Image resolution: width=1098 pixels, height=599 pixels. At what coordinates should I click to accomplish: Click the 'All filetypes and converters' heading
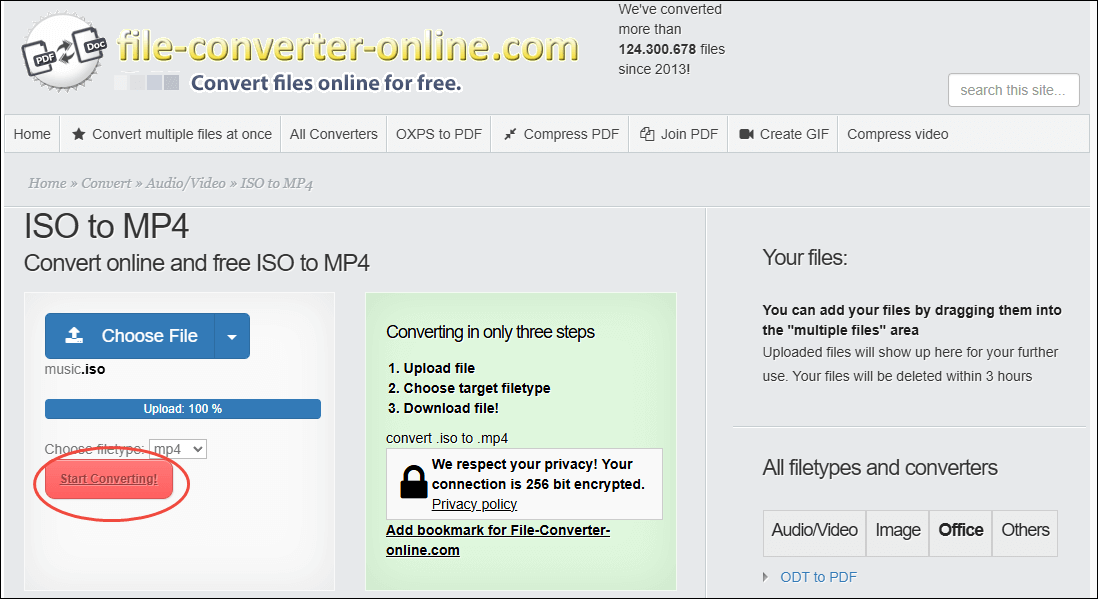[x=880, y=467]
